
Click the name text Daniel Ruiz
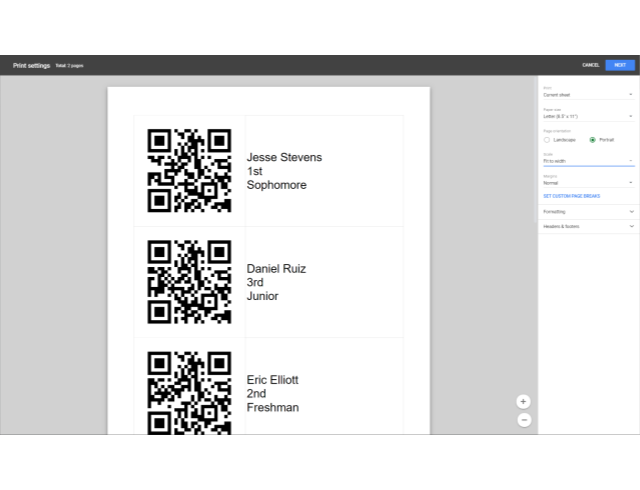click(276, 269)
